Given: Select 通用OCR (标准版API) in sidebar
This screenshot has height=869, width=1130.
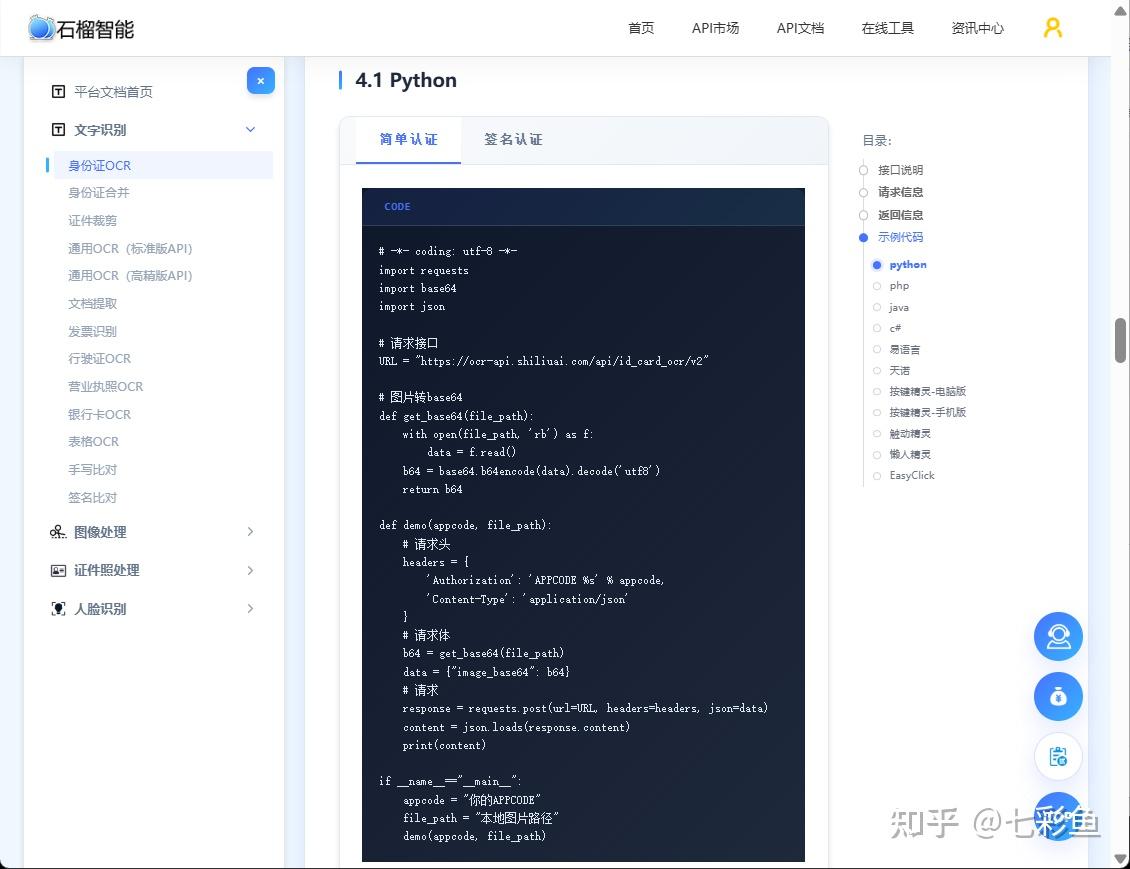Looking at the screenshot, I should coord(130,249).
